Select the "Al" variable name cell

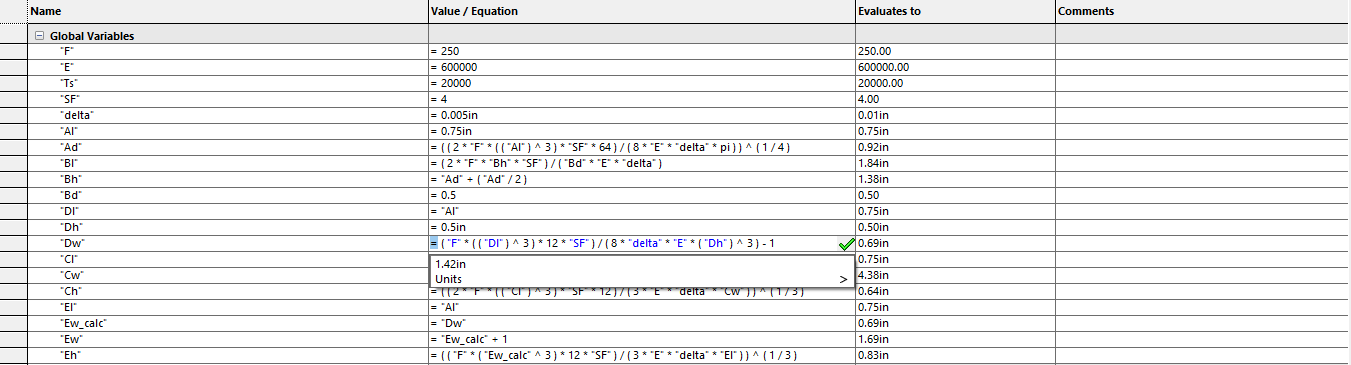point(227,131)
